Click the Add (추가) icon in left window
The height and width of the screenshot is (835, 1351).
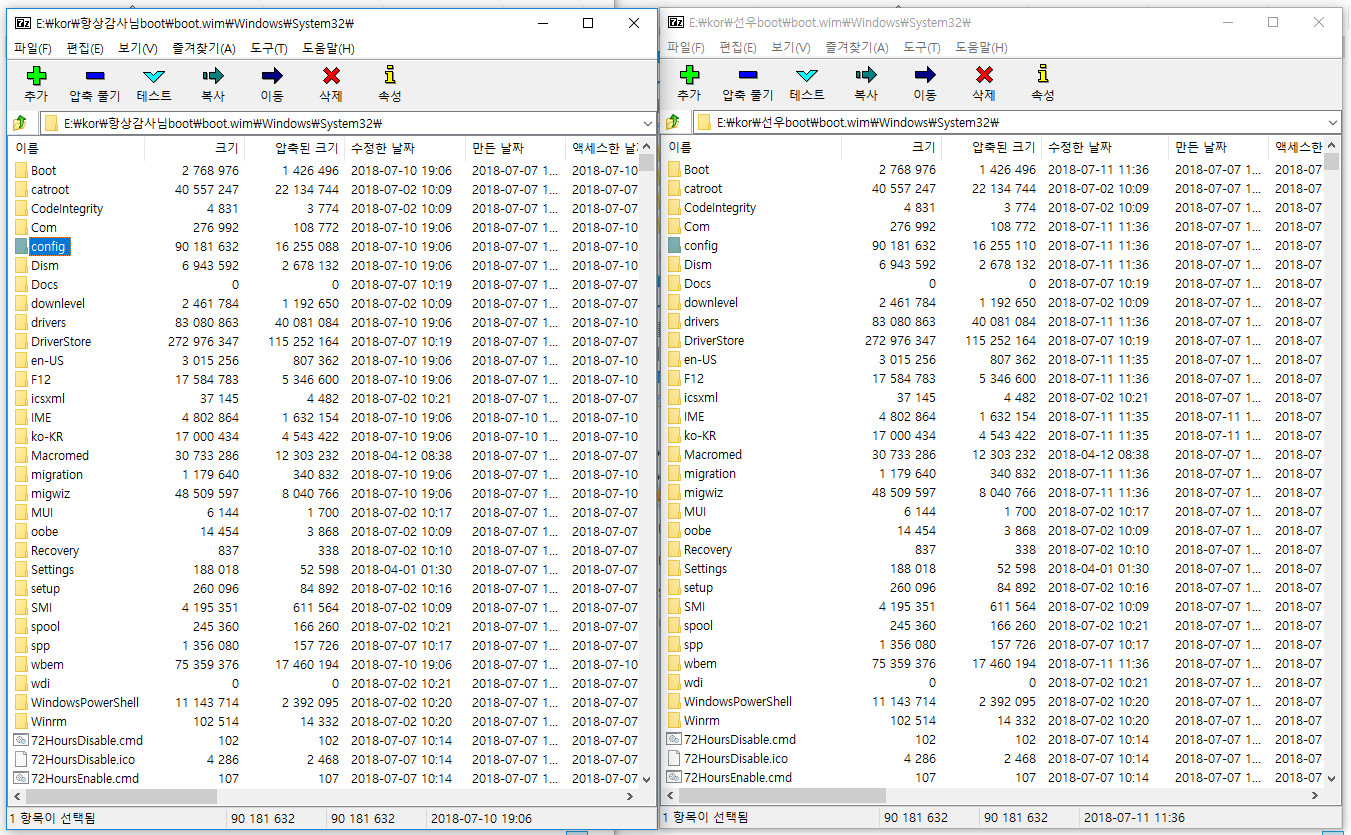36,76
